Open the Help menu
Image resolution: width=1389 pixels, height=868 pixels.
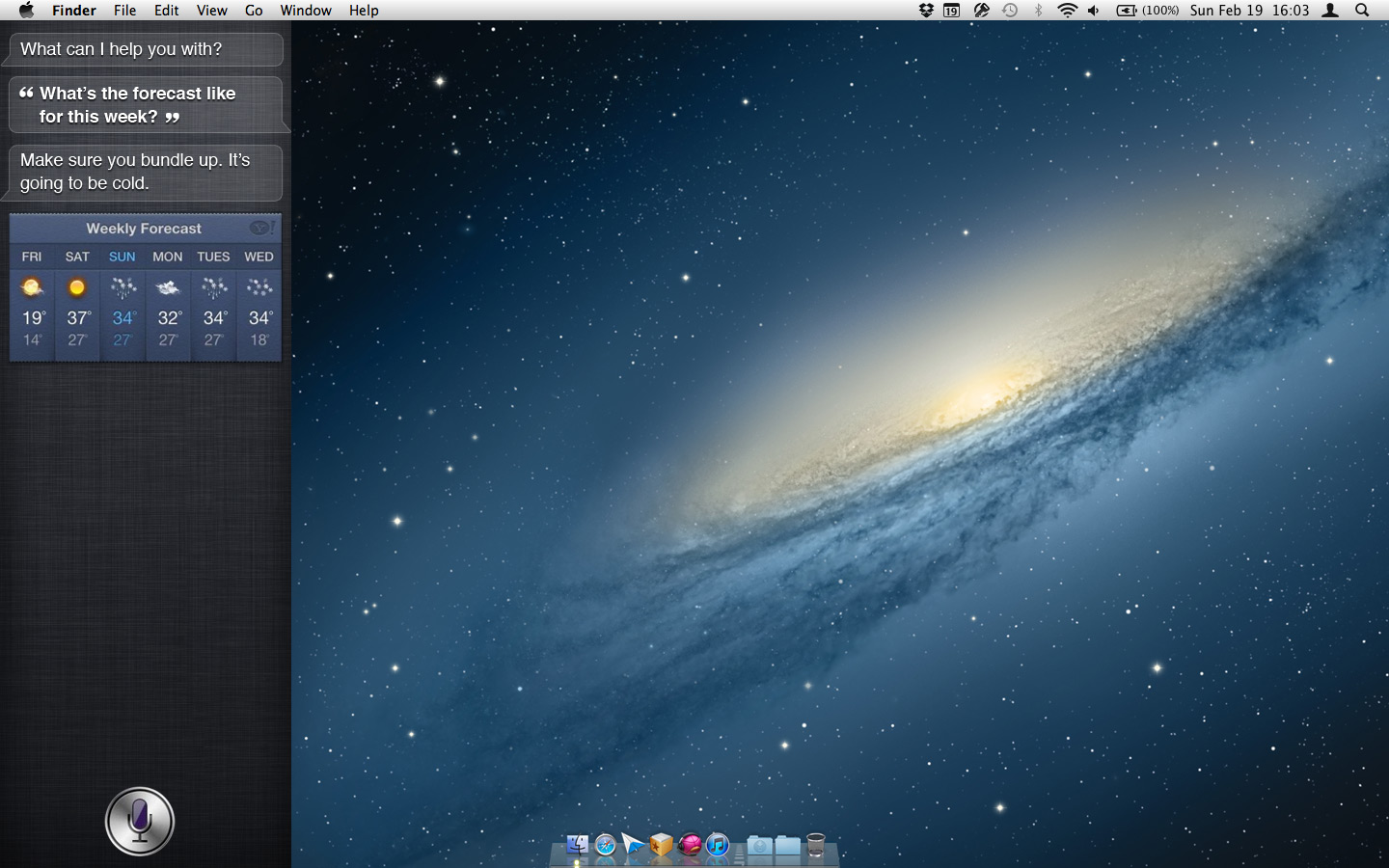[364, 11]
